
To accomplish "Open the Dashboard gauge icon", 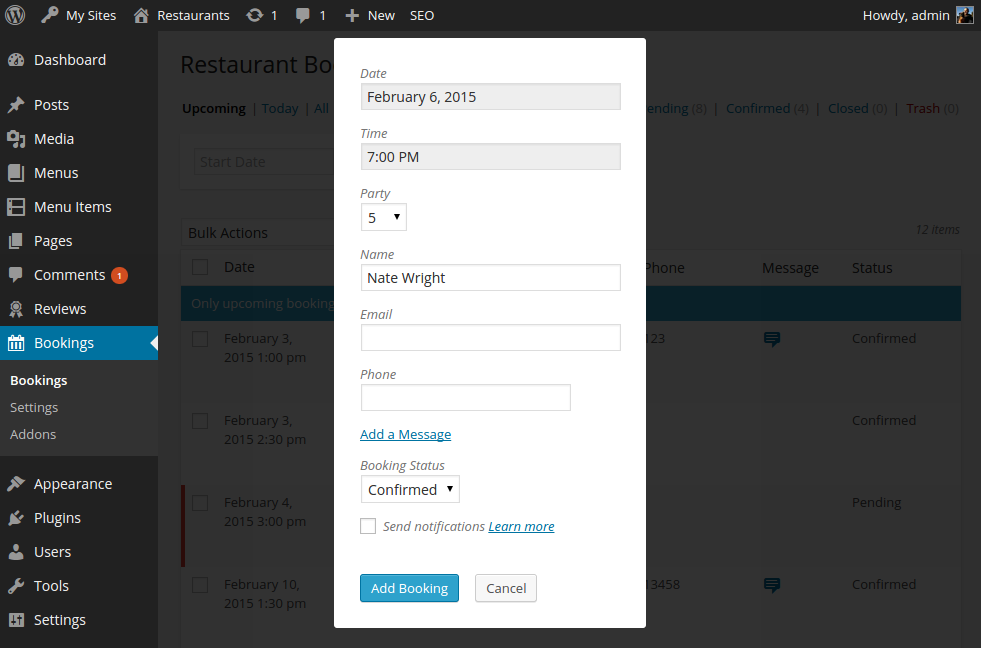I will pyautogui.click(x=16, y=60).
